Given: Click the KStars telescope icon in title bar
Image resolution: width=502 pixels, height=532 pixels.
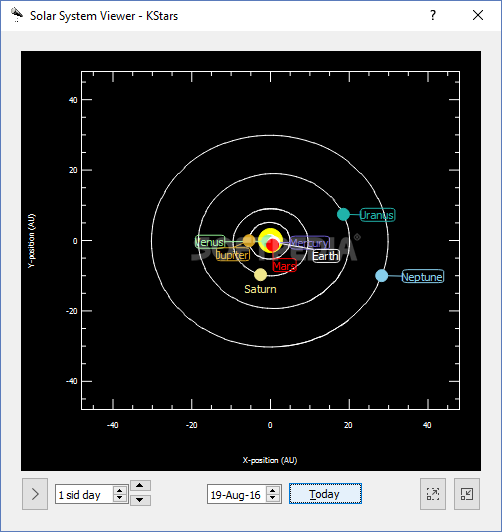Looking at the screenshot, I should tap(16, 15).
